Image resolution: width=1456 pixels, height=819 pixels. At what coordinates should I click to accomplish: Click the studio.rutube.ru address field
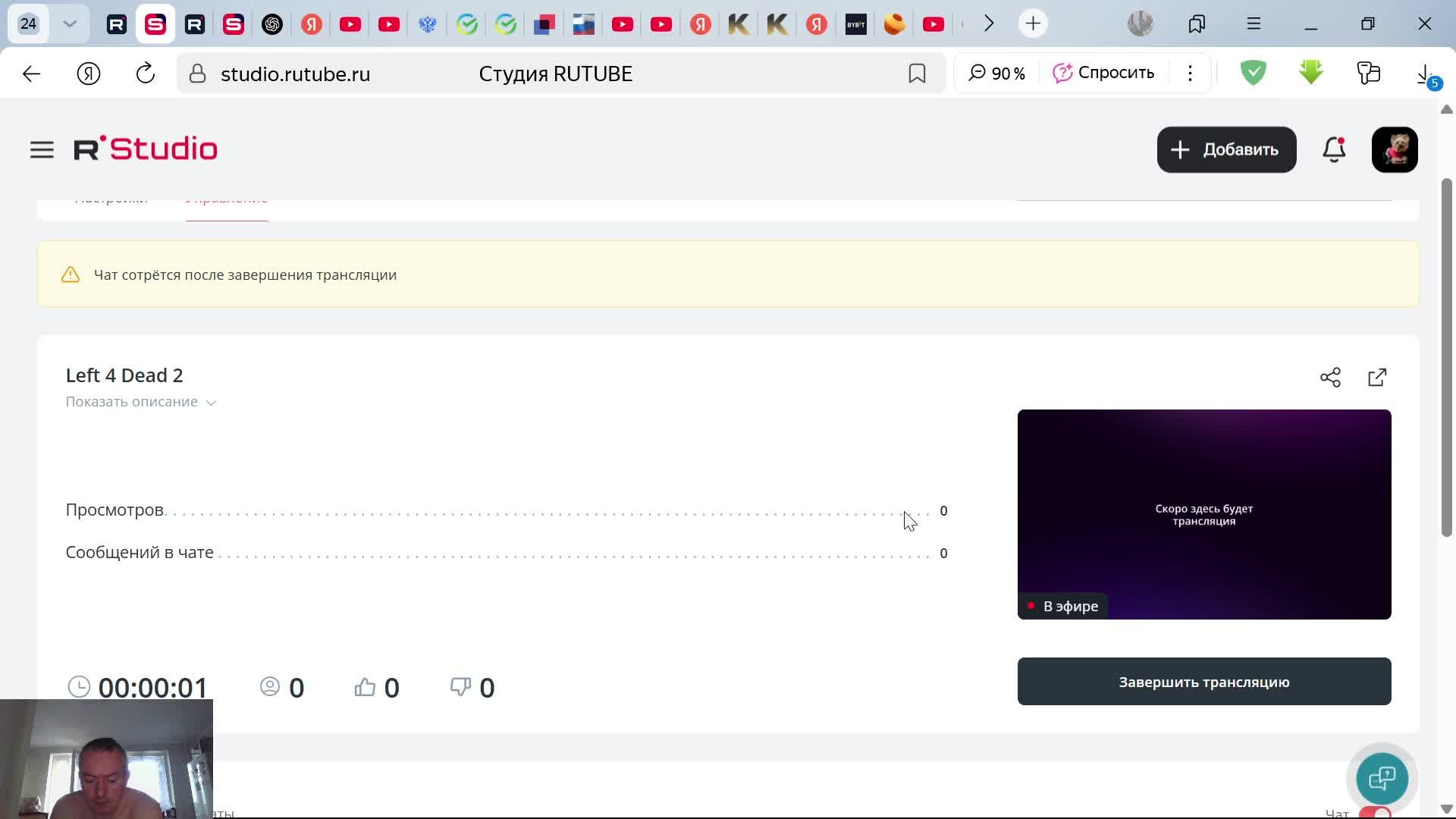click(x=295, y=74)
